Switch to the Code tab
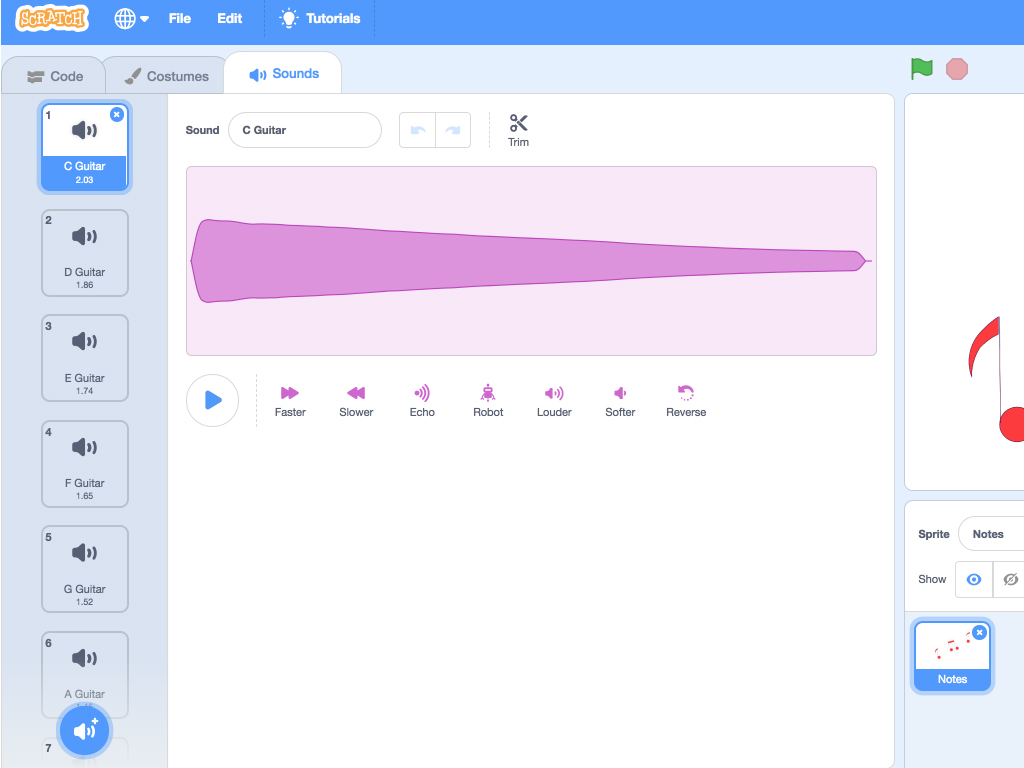Image resolution: width=1024 pixels, height=768 pixels. pyautogui.click(x=55, y=76)
